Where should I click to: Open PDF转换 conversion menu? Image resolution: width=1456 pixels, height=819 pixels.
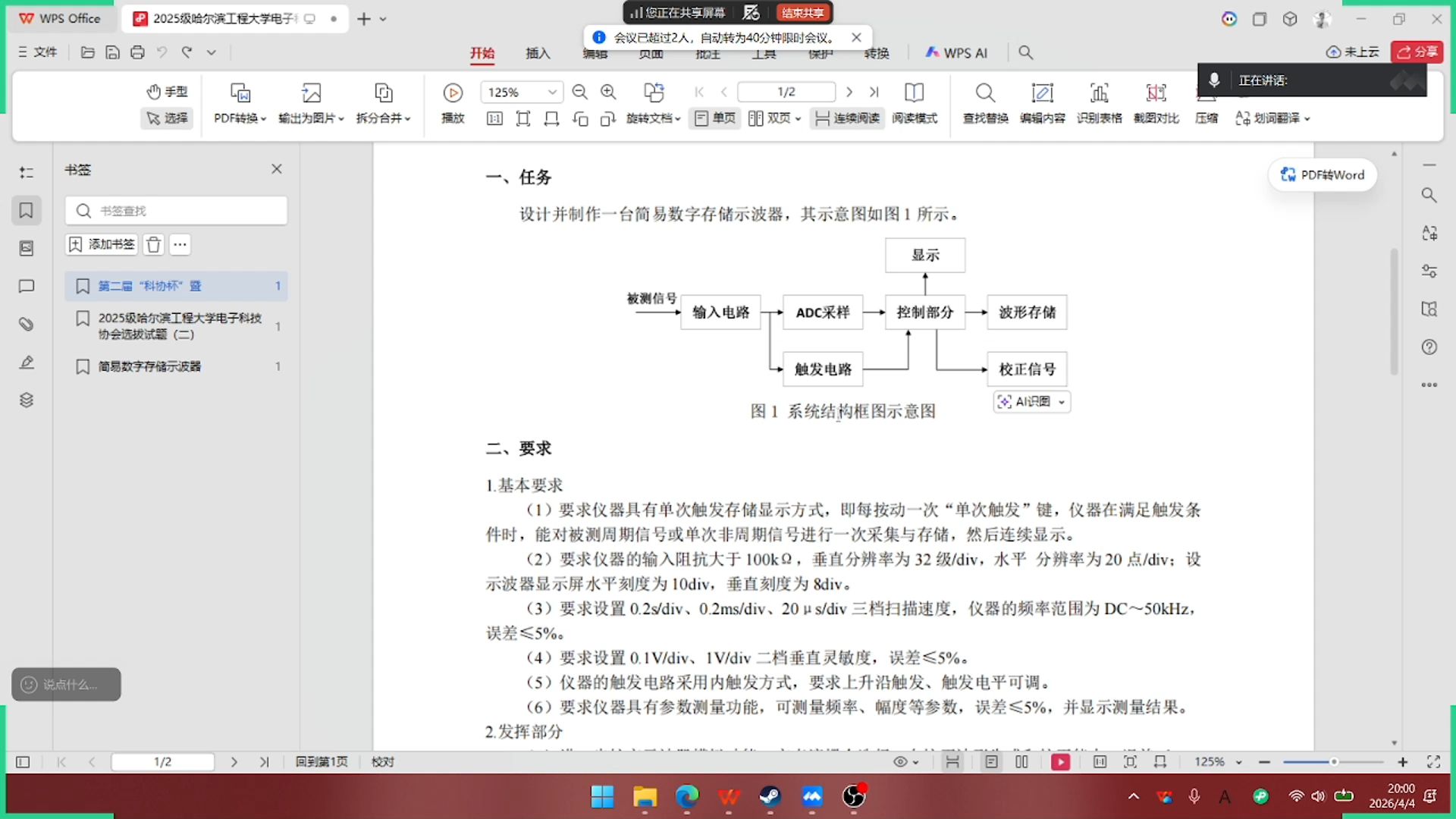point(240,104)
